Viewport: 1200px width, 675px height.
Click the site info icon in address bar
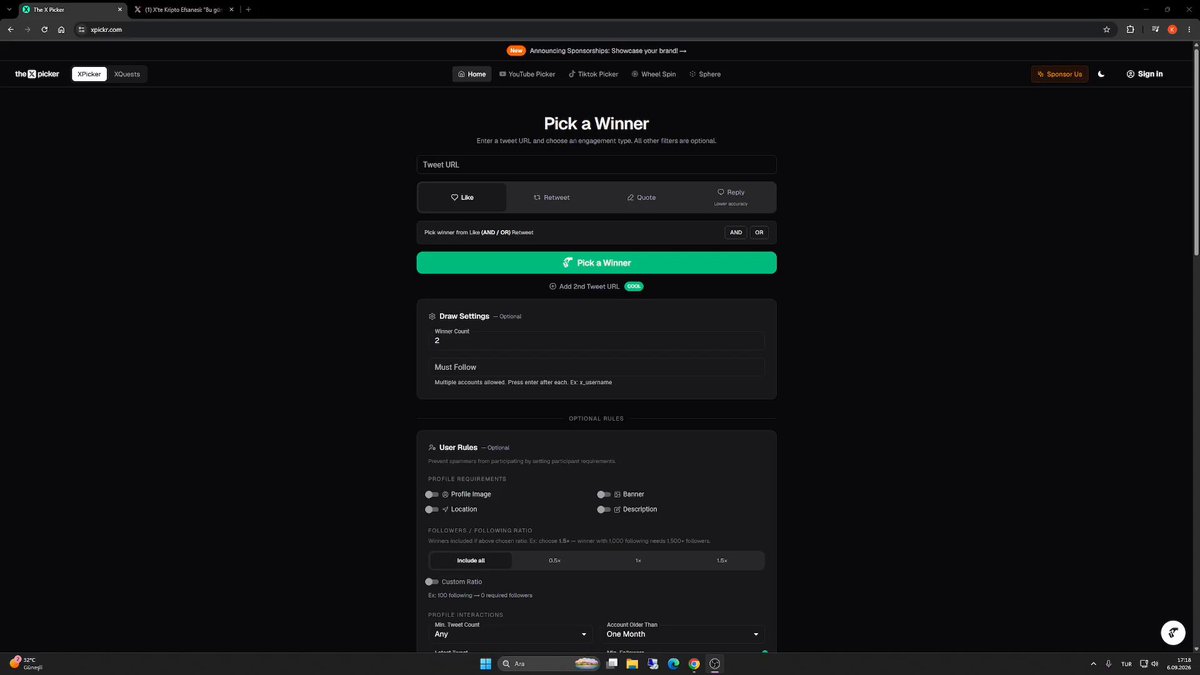pos(80,30)
